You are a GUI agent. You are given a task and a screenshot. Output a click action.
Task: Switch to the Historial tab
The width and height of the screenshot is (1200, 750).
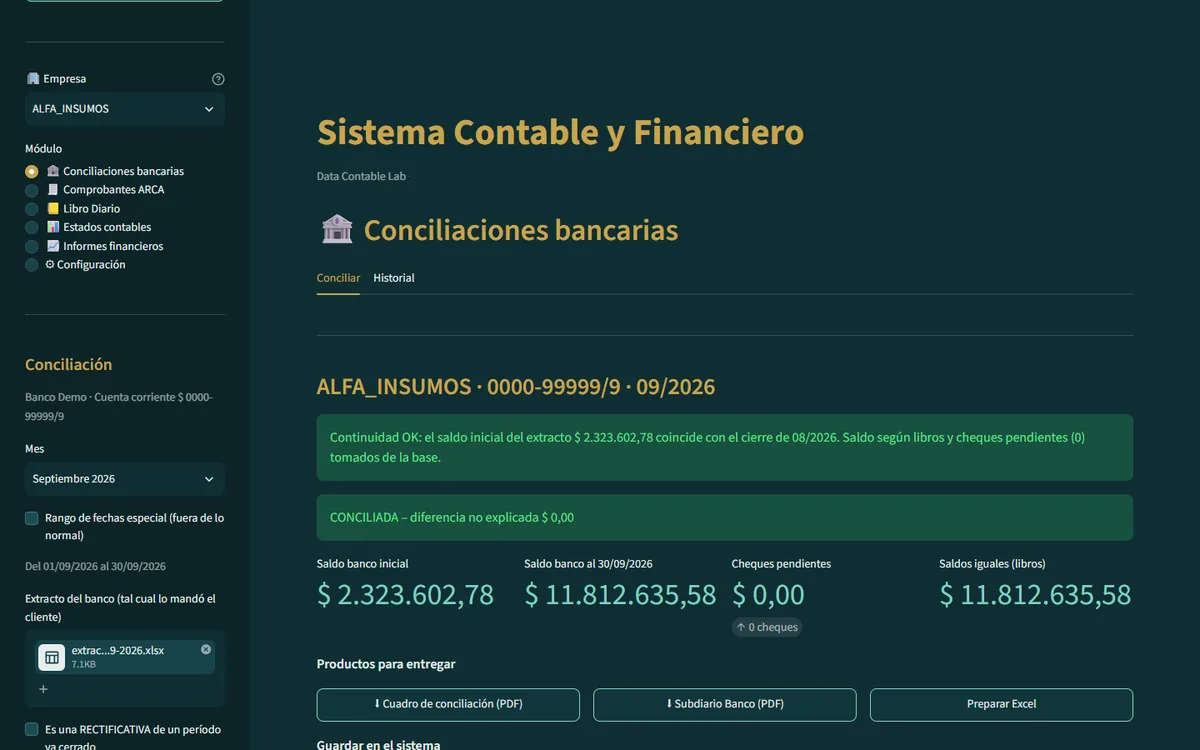pos(394,278)
